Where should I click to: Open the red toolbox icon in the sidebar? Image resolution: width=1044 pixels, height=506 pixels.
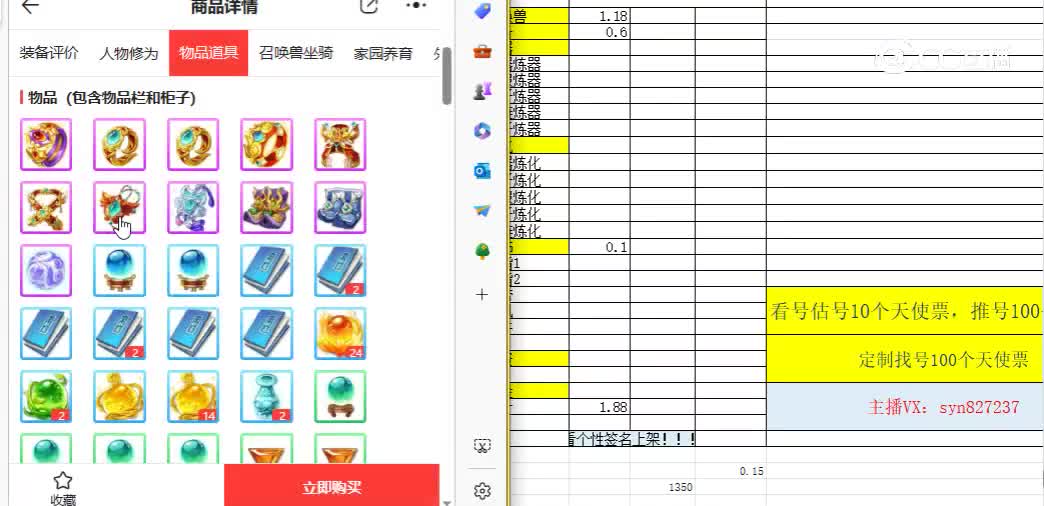point(482,51)
